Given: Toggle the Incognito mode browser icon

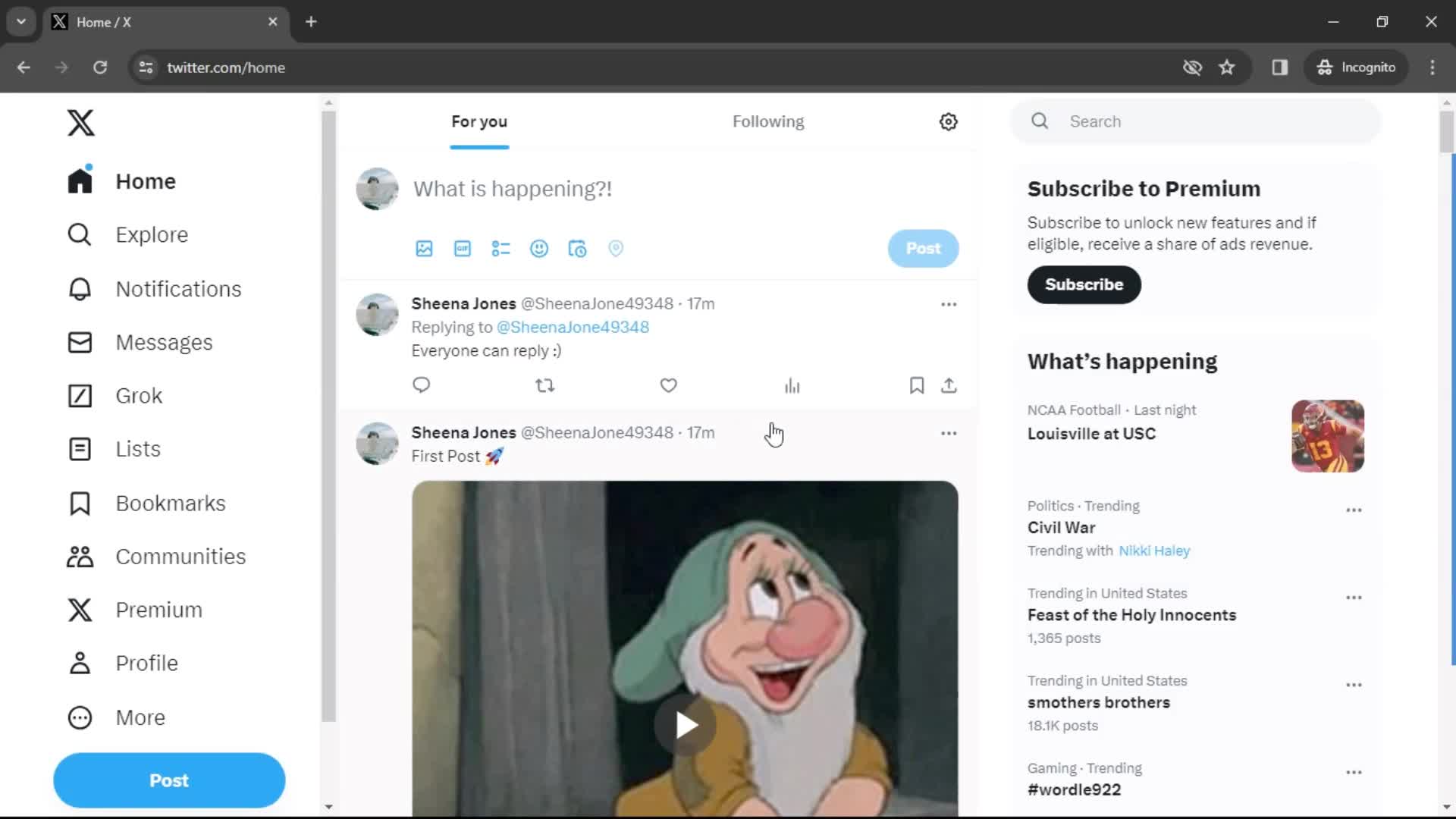Looking at the screenshot, I should click(1357, 67).
